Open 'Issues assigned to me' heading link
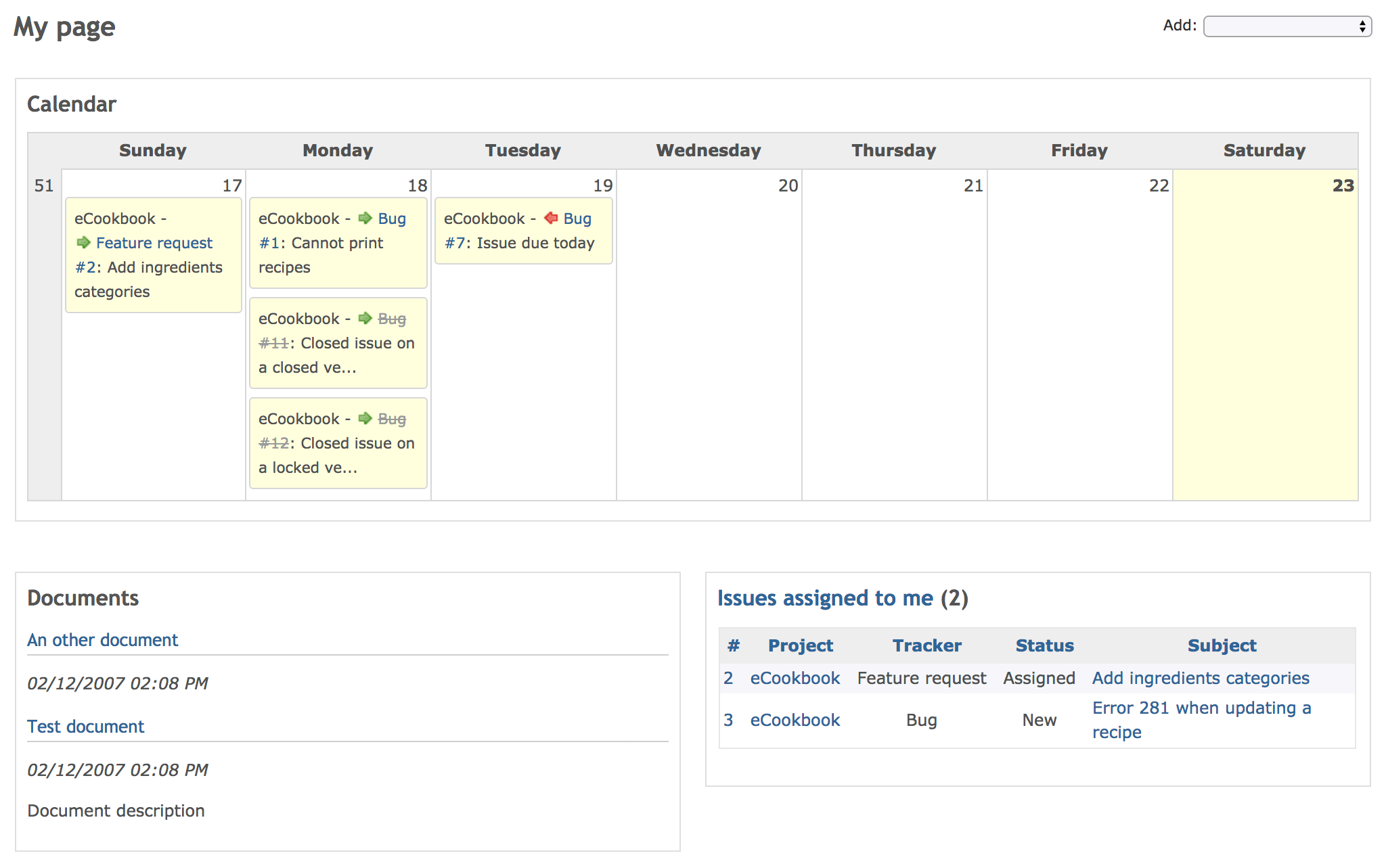This screenshot has height=868, width=1386. tap(825, 598)
